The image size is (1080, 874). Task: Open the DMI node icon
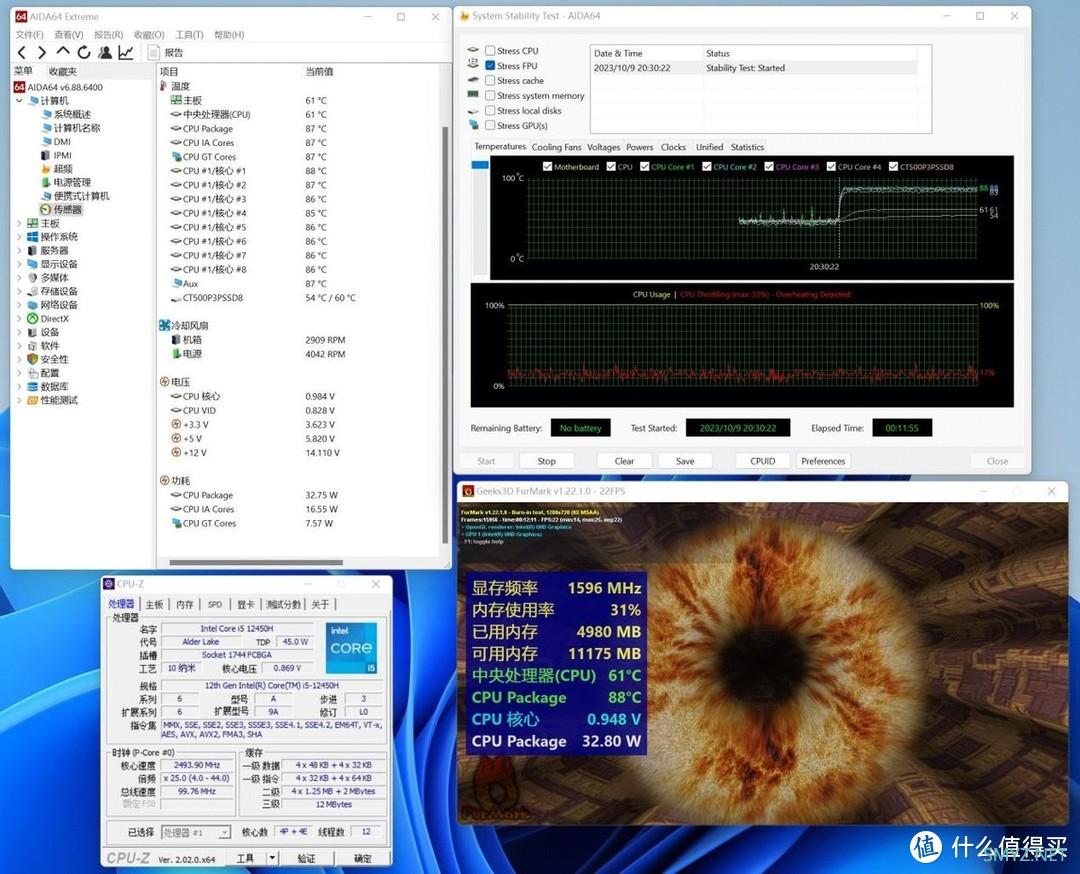tap(46, 142)
